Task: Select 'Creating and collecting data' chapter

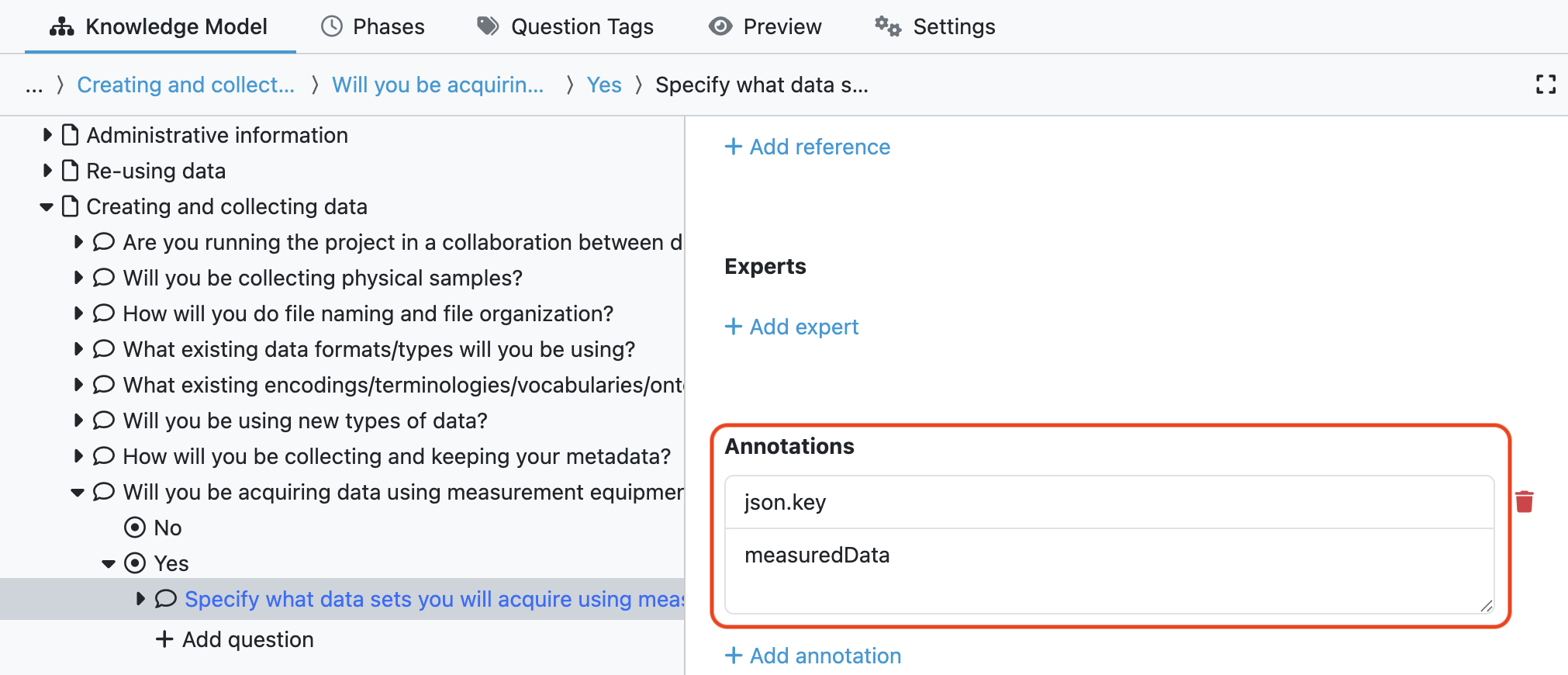Action: pyautogui.click(x=227, y=206)
